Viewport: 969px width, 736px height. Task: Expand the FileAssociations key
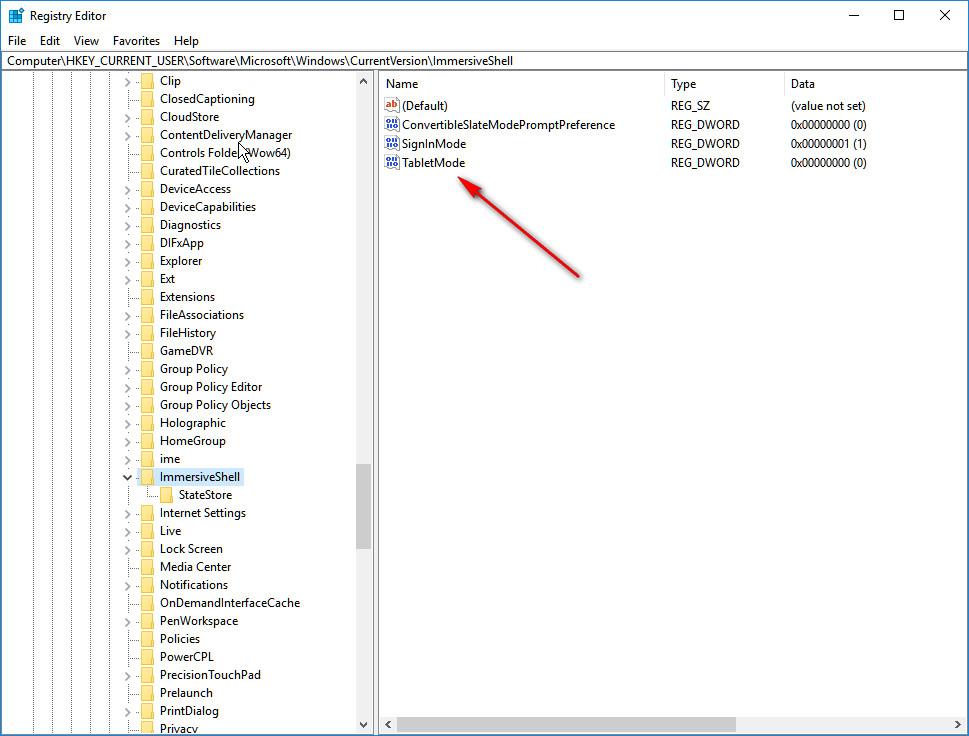point(127,316)
